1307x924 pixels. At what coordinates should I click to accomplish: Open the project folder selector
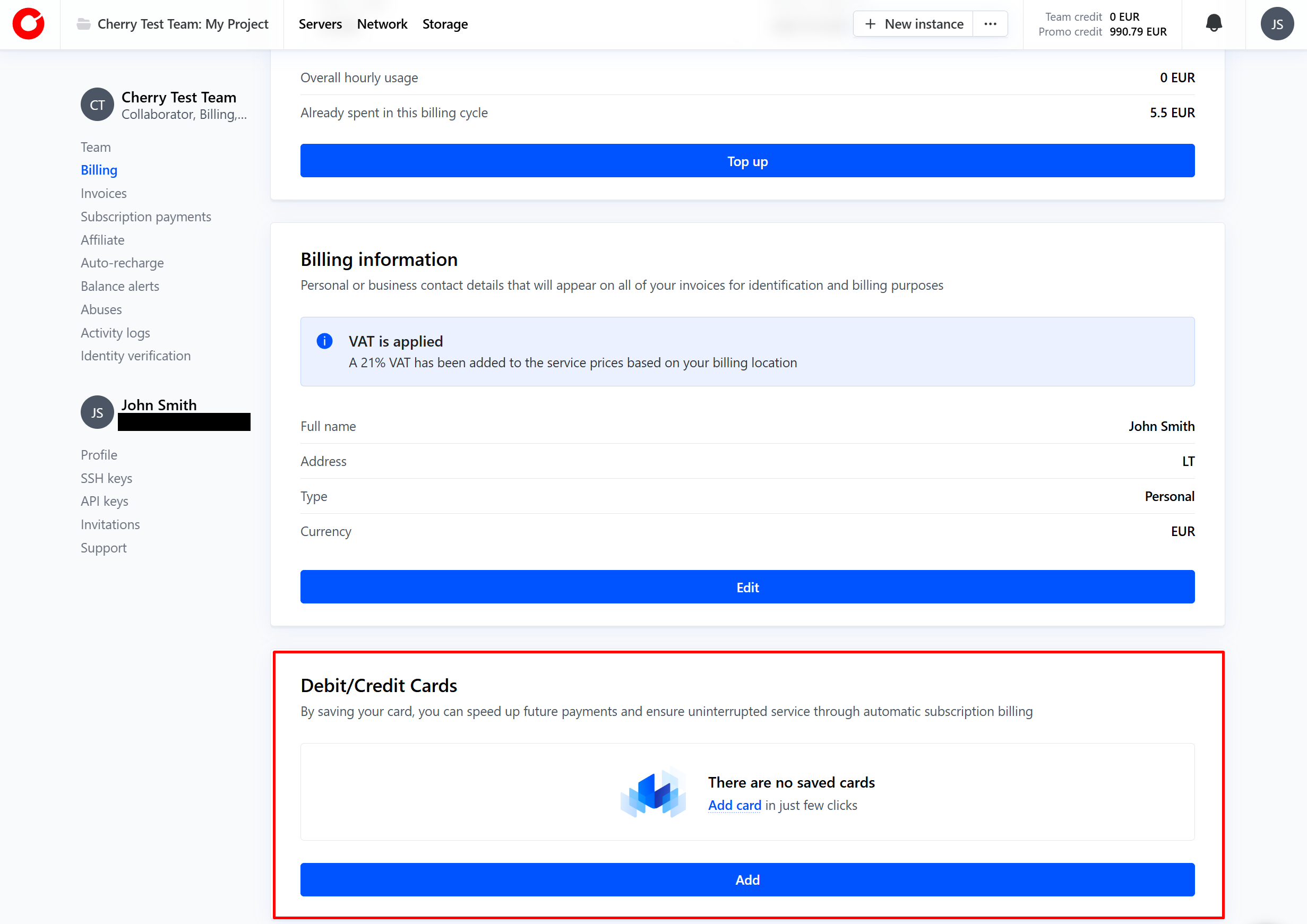click(x=173, y=24)
